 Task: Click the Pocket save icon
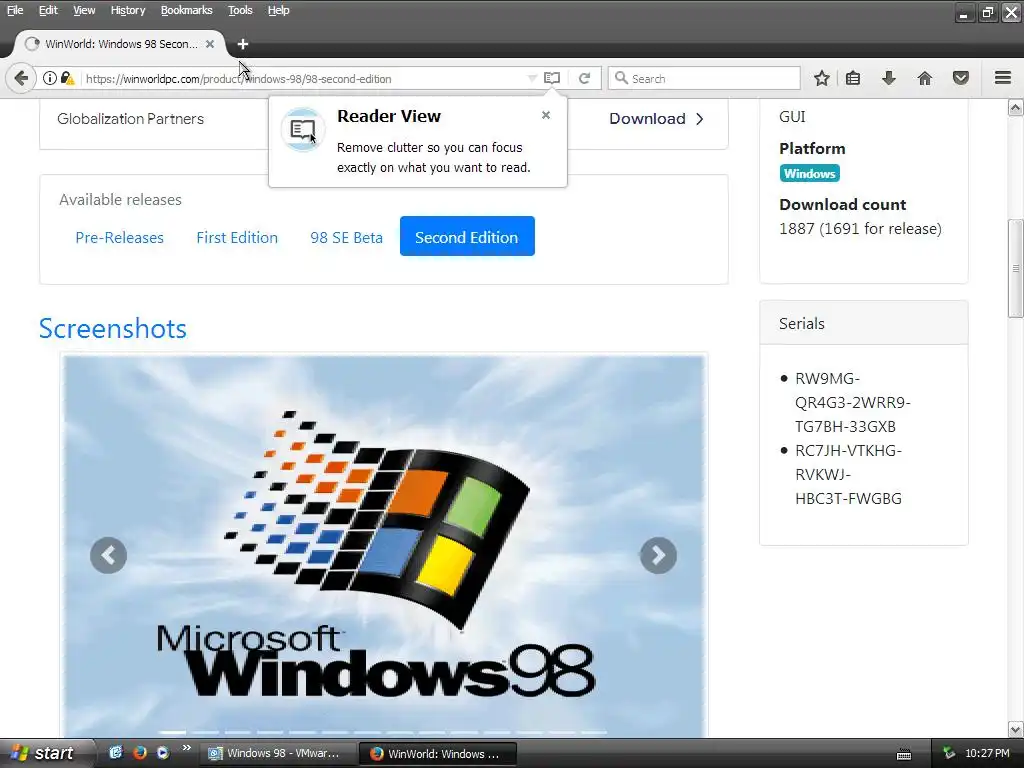point(961,78)
